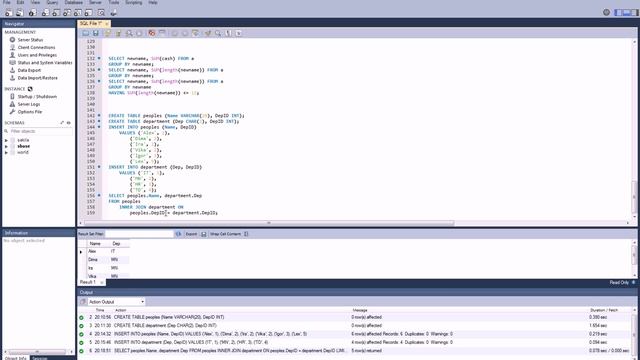Beautify the SQL with broom icon
640x360 pixels.
(208, 33)
